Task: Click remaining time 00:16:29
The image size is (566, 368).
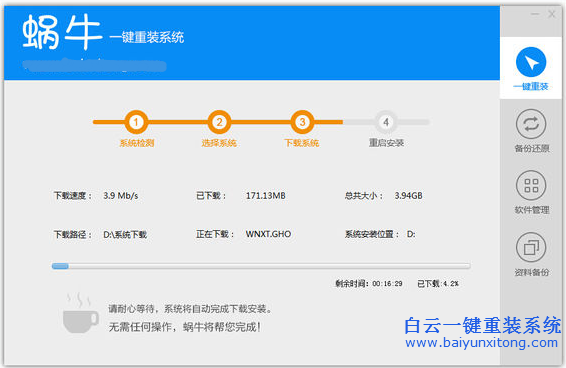Action: pos(387,284)
